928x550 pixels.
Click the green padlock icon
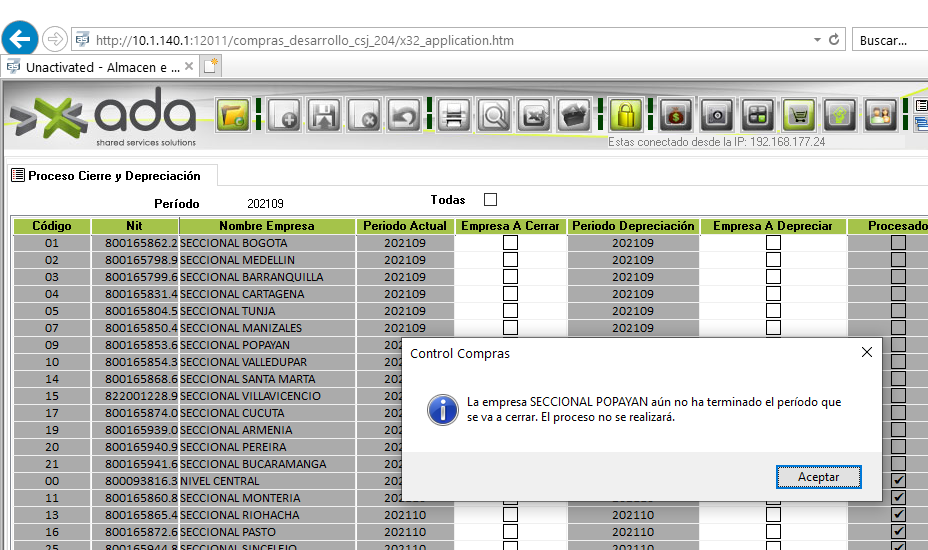(x=625, y=116)
